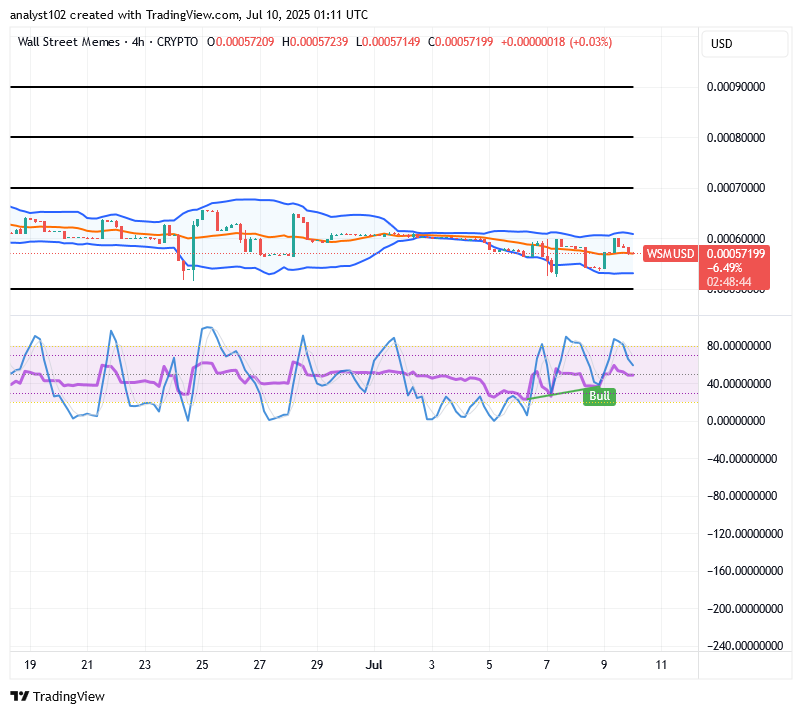Click the 40.00000000 oscillator axis label
The width and height of the screenshot is (802, 714).
(739, 384)
